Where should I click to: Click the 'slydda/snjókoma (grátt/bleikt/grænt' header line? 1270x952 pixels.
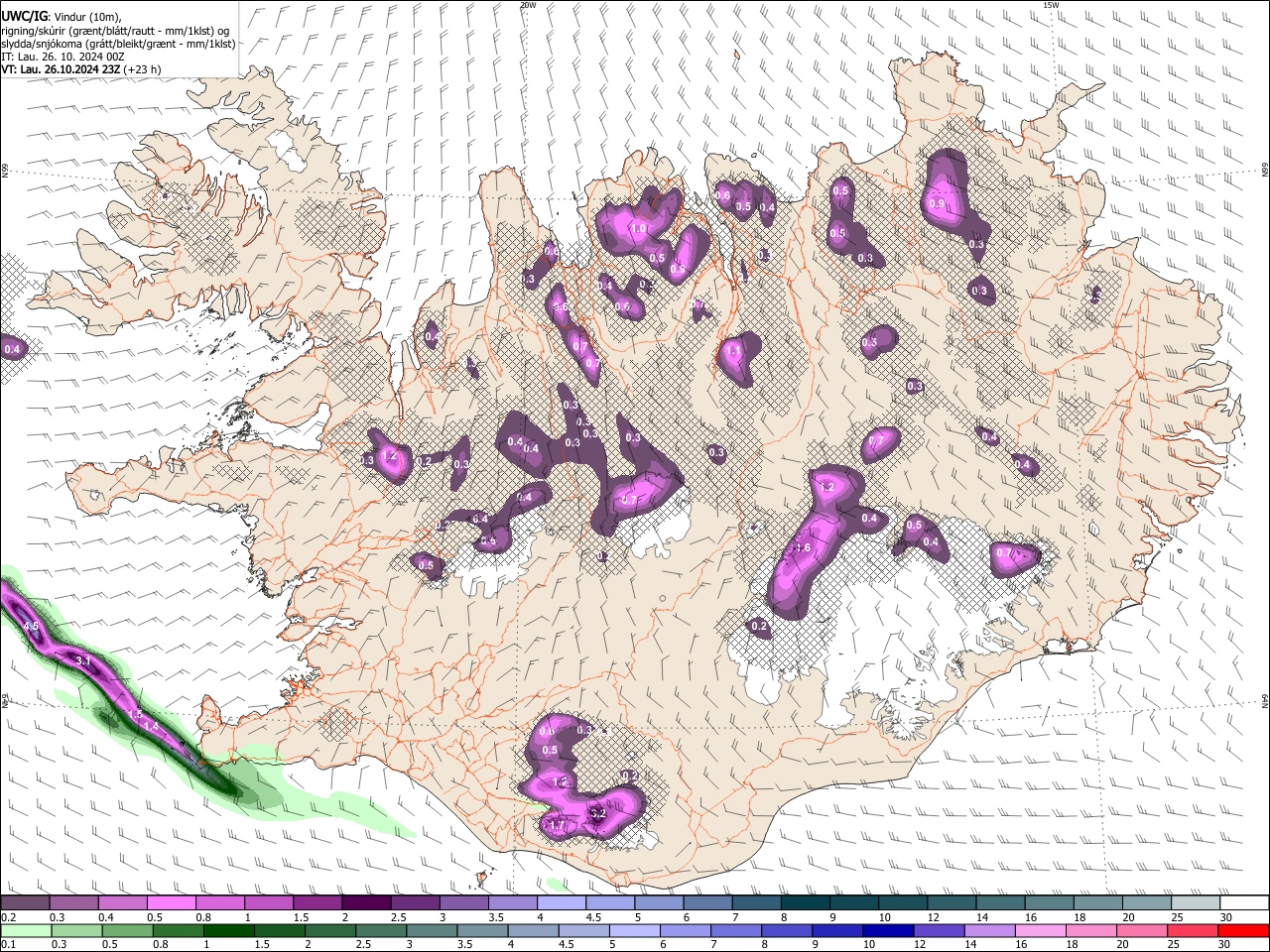pyautogui.click(x=118, y=44)
